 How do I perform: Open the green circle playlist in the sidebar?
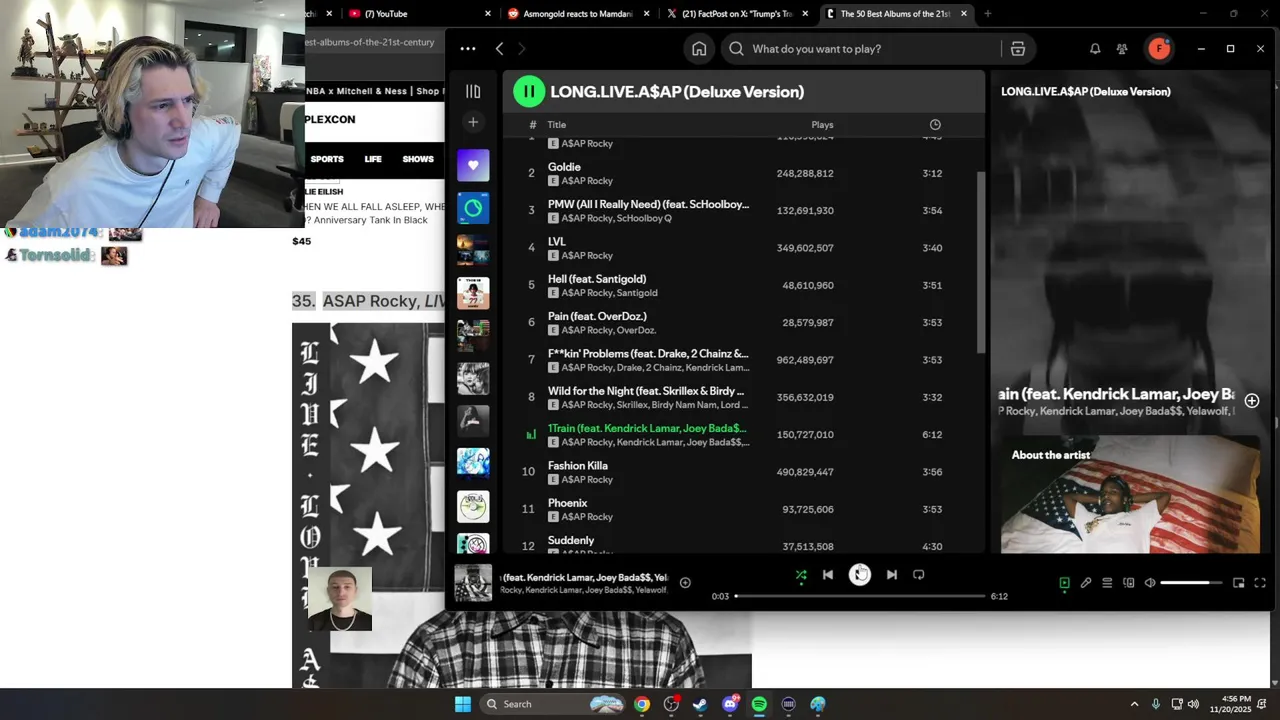tap(473, 208)
